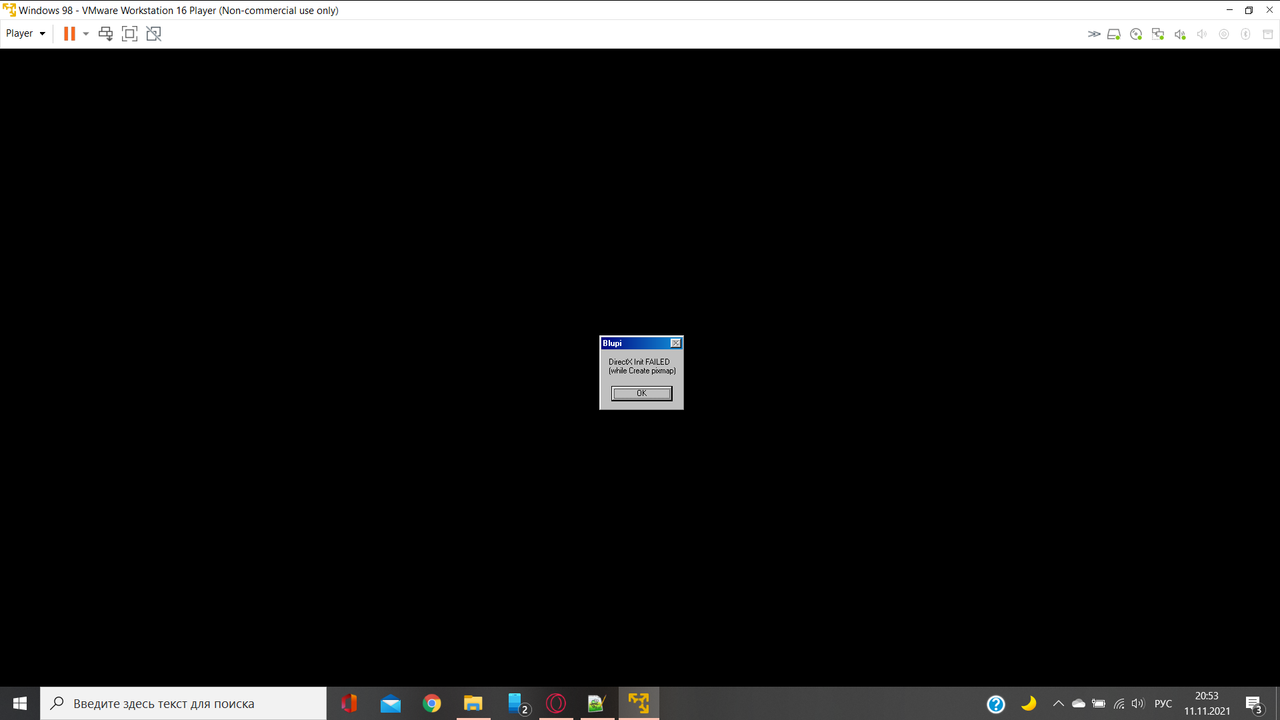This screenshot has height=720, width=1280.
Task: Switch to VMware Player taskbar icon
Action: click(638, 703)
